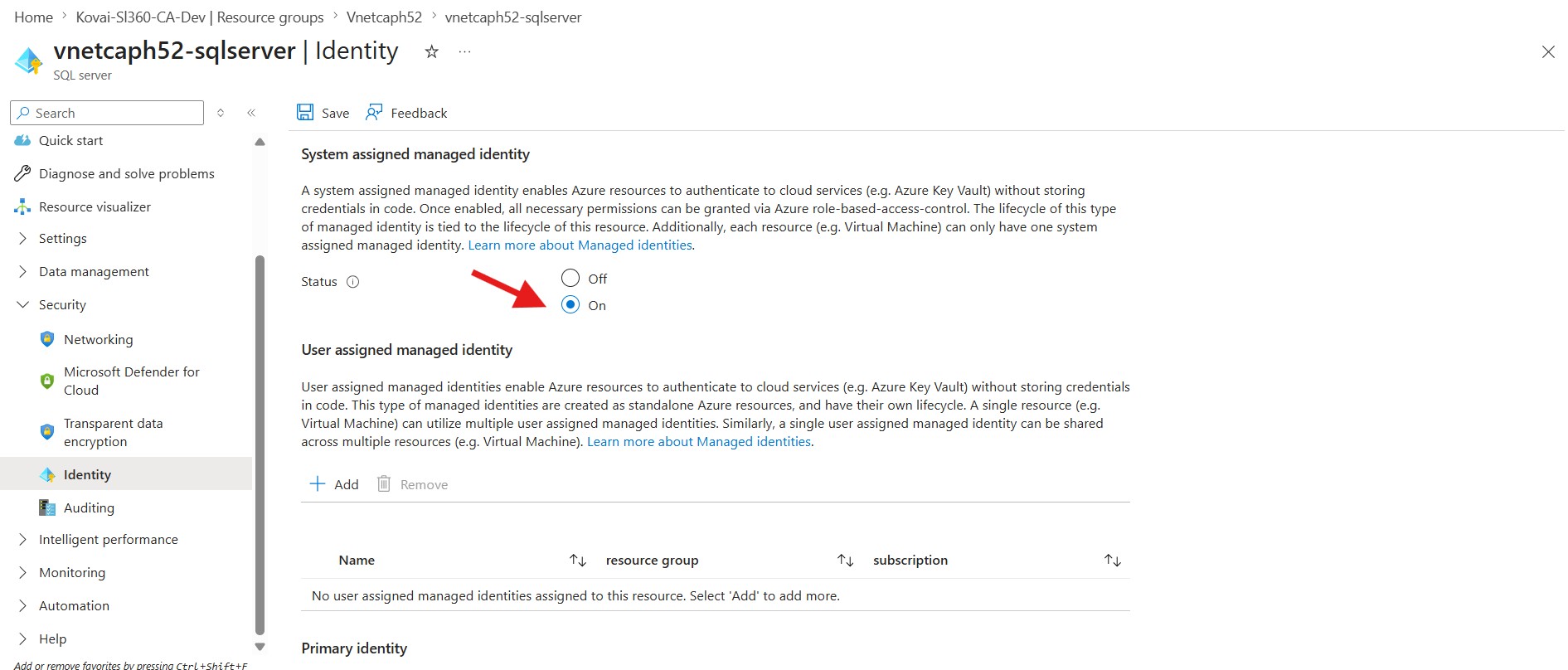This screenshot has width=1568, height=670.
Task: Open vnetcaph52-sqlserver breadcrumb link
Action: click(x=513, y=17)
